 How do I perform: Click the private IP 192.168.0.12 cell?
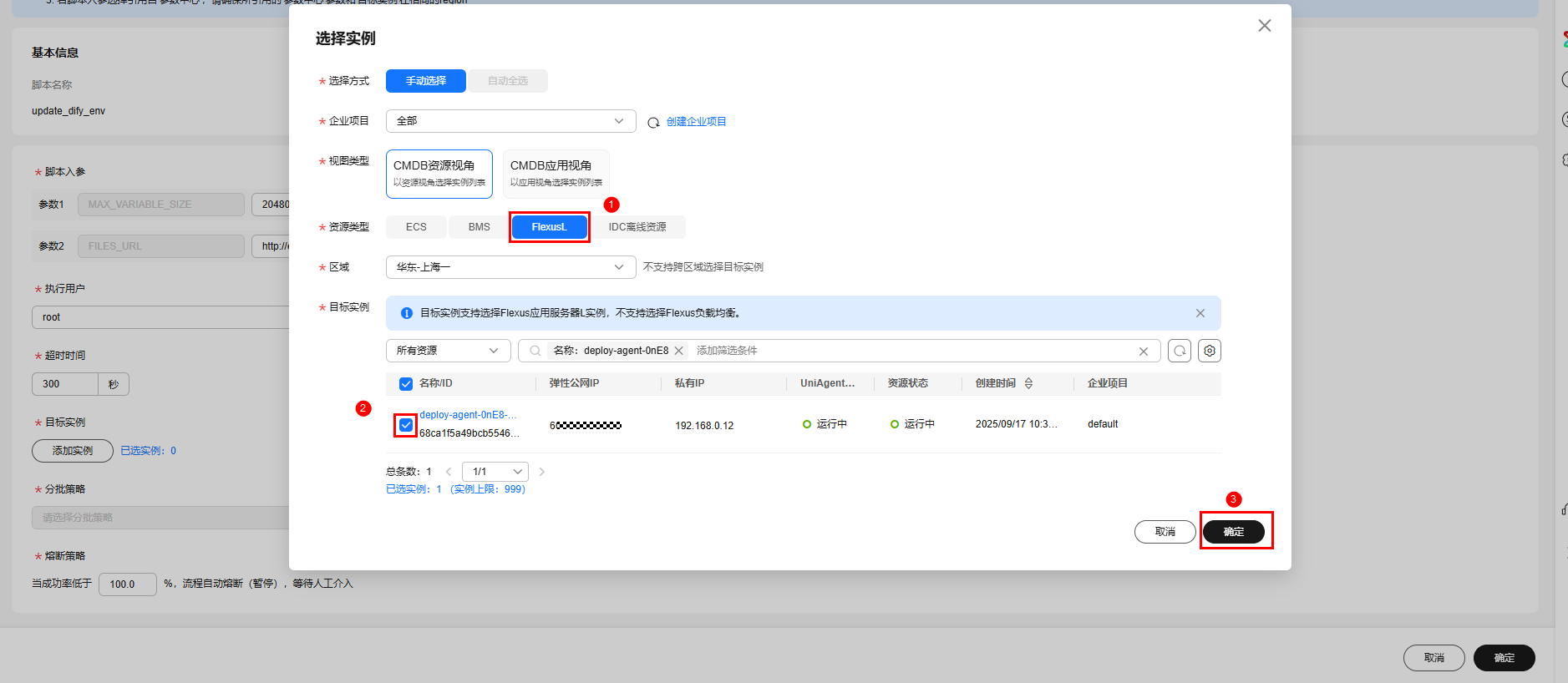[x=704, y=426]
